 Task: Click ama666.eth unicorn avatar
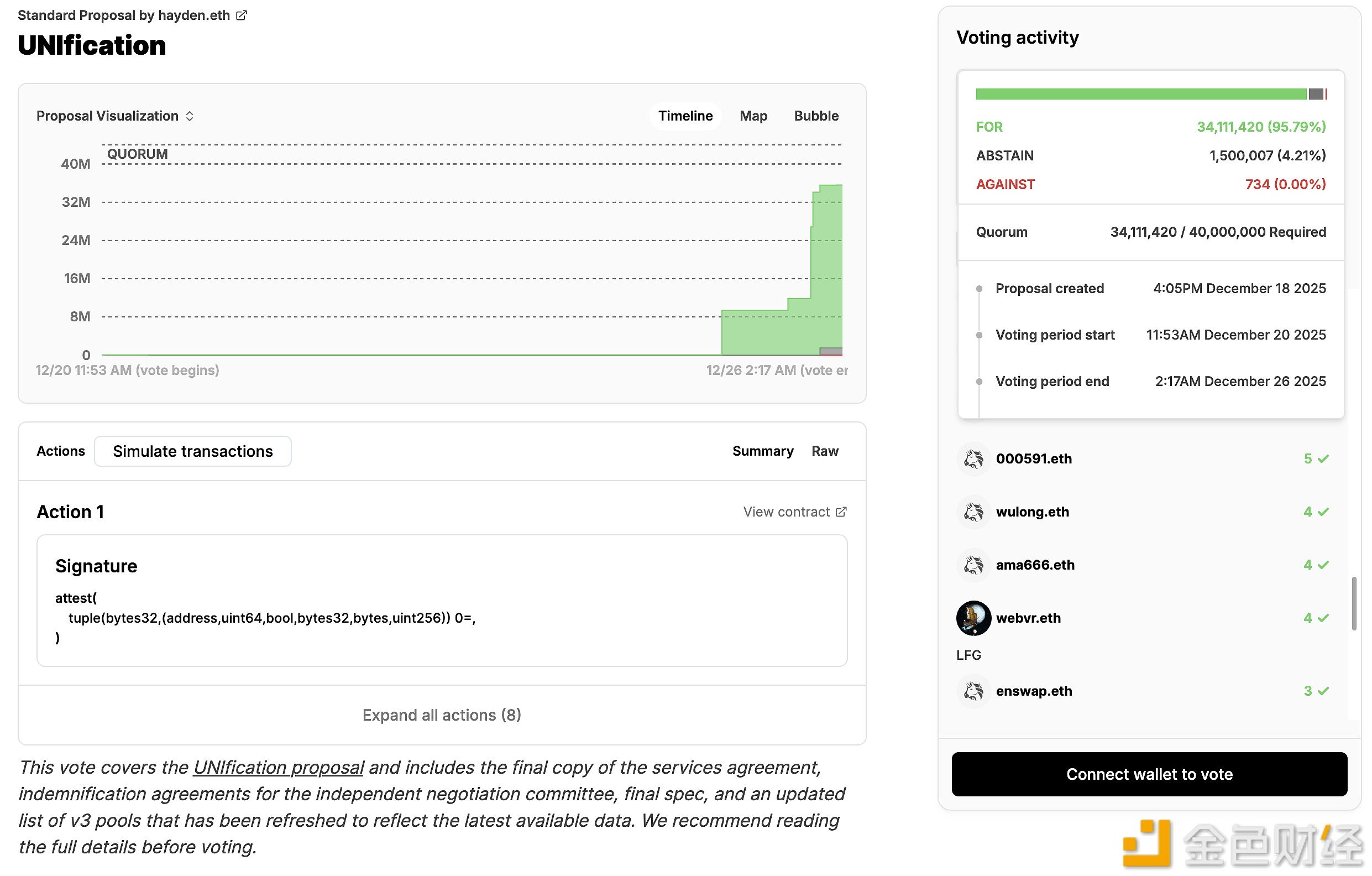click(973, 565)
